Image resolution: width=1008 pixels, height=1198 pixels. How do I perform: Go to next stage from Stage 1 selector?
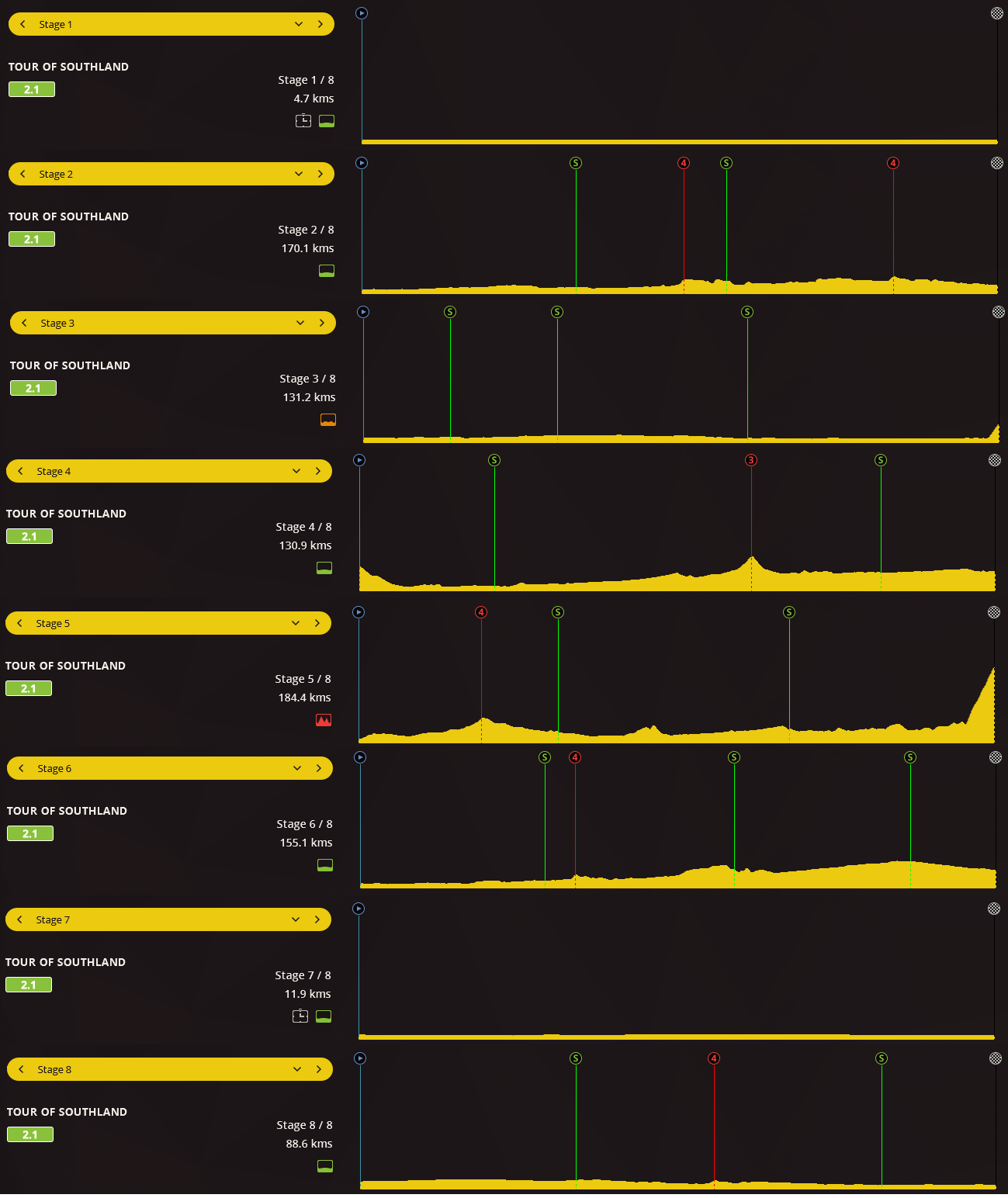click(320, 24)
